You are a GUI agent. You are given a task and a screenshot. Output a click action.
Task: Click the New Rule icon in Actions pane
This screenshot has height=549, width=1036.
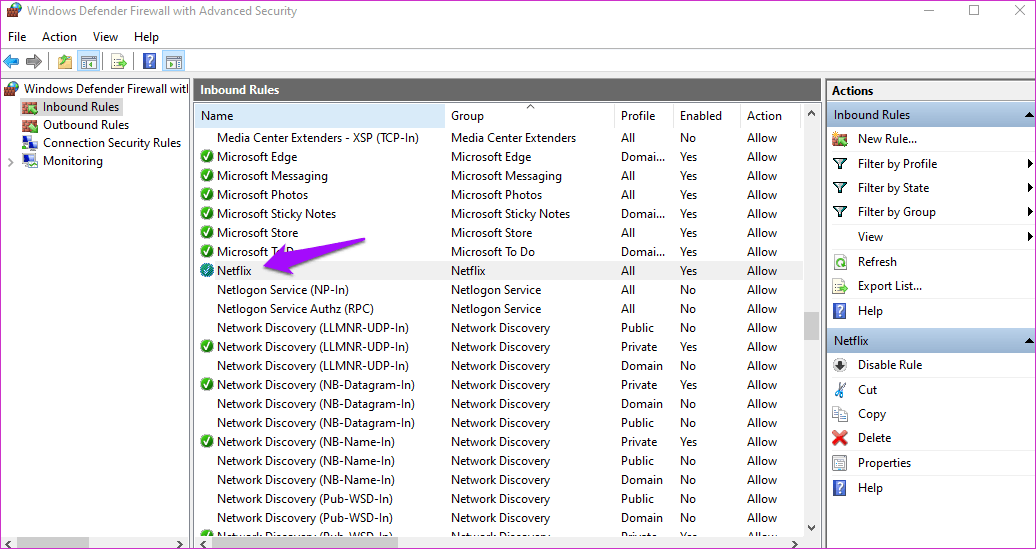click(x=840, y=139)
